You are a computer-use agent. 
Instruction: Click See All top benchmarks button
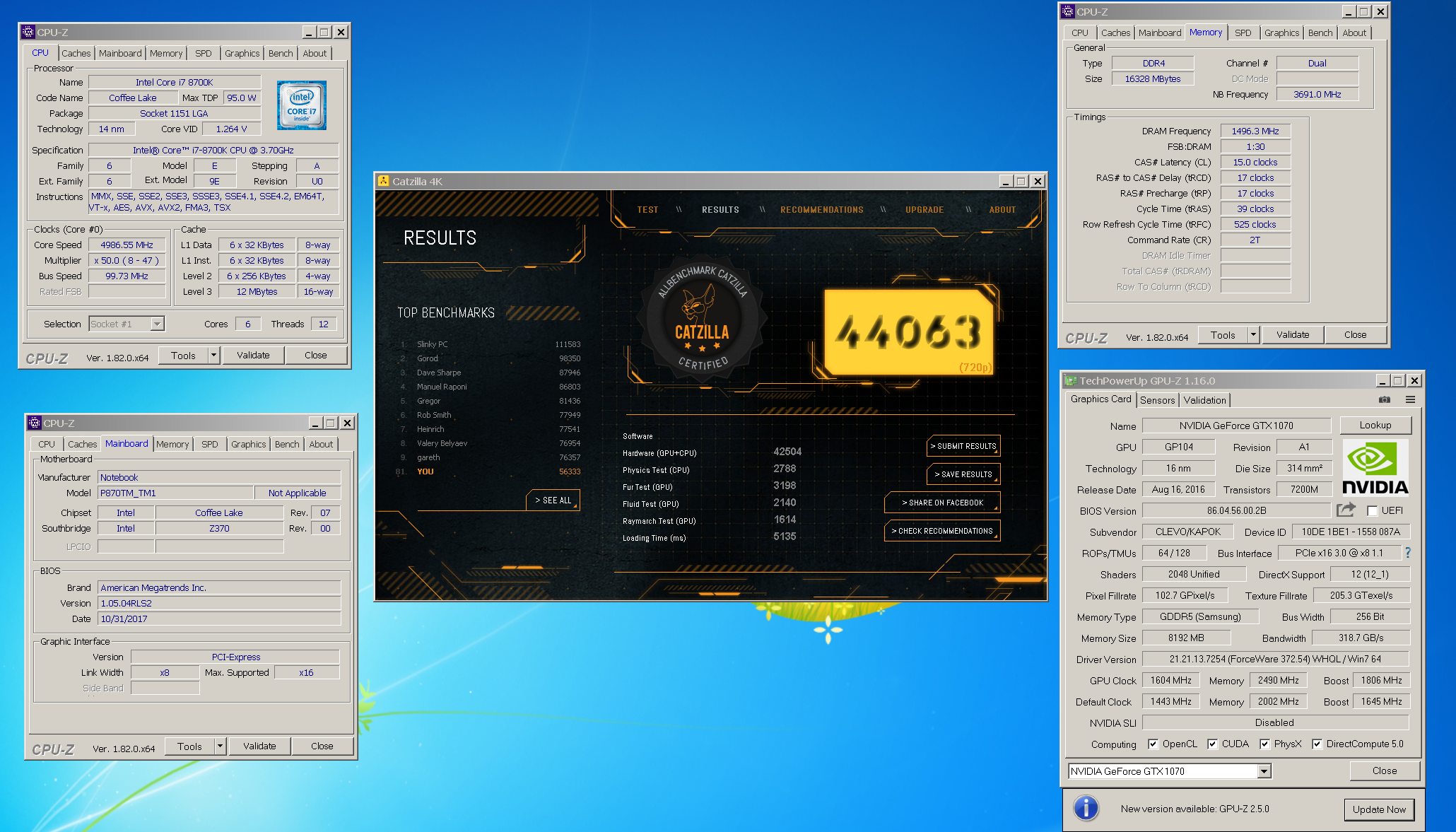553,500
